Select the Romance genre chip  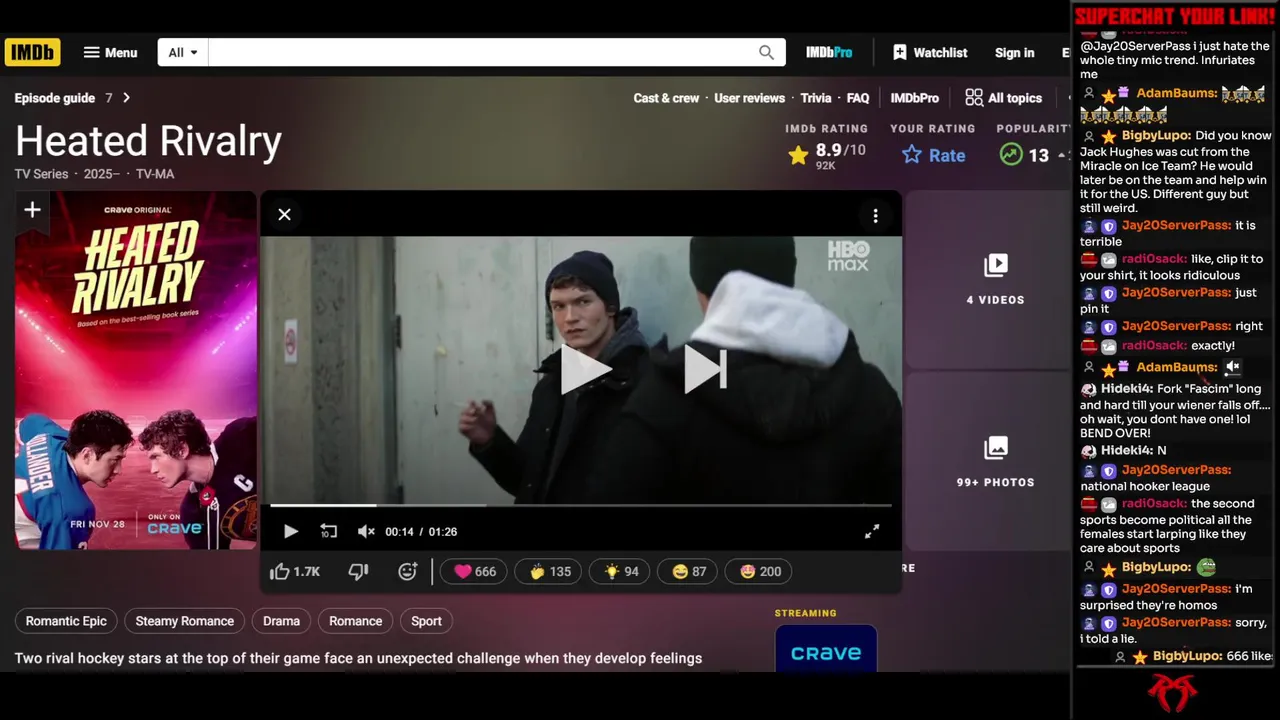[x=356, y=621]
